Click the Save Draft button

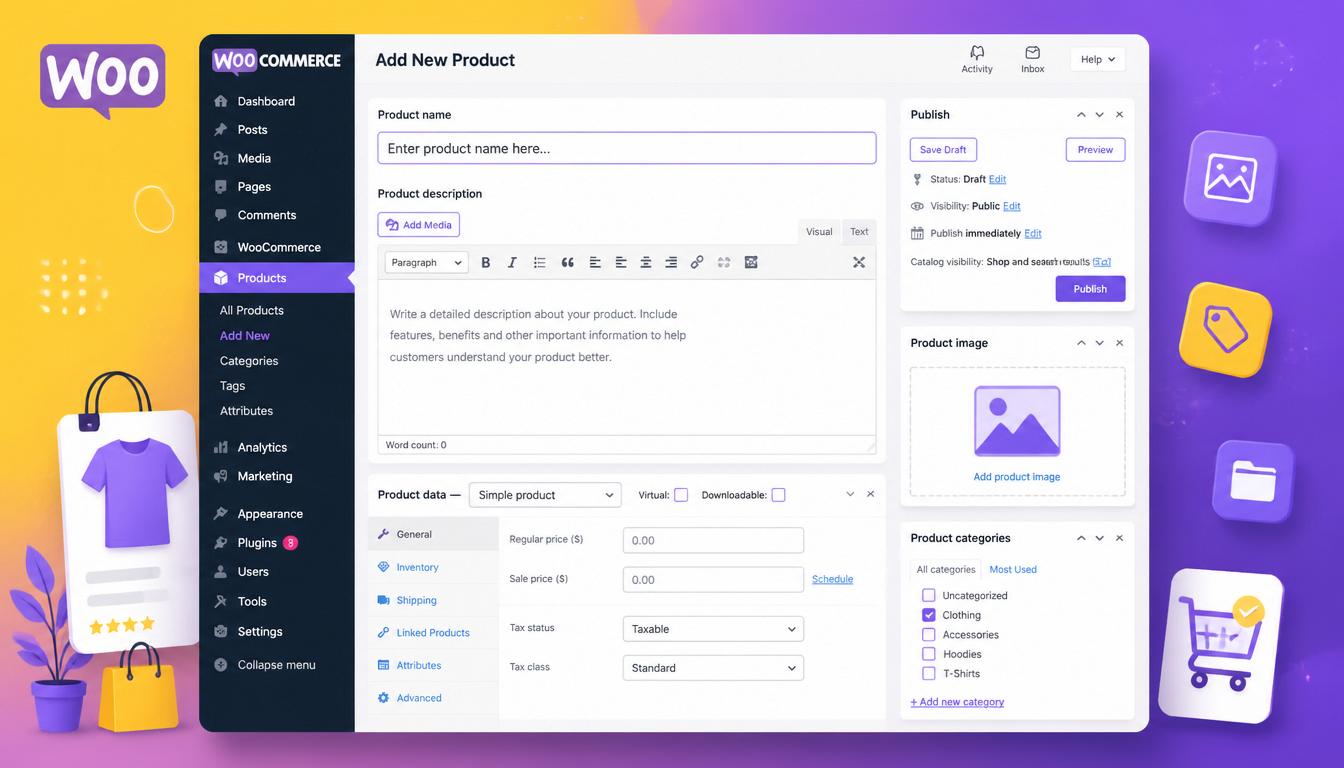[x=943, y=150]
